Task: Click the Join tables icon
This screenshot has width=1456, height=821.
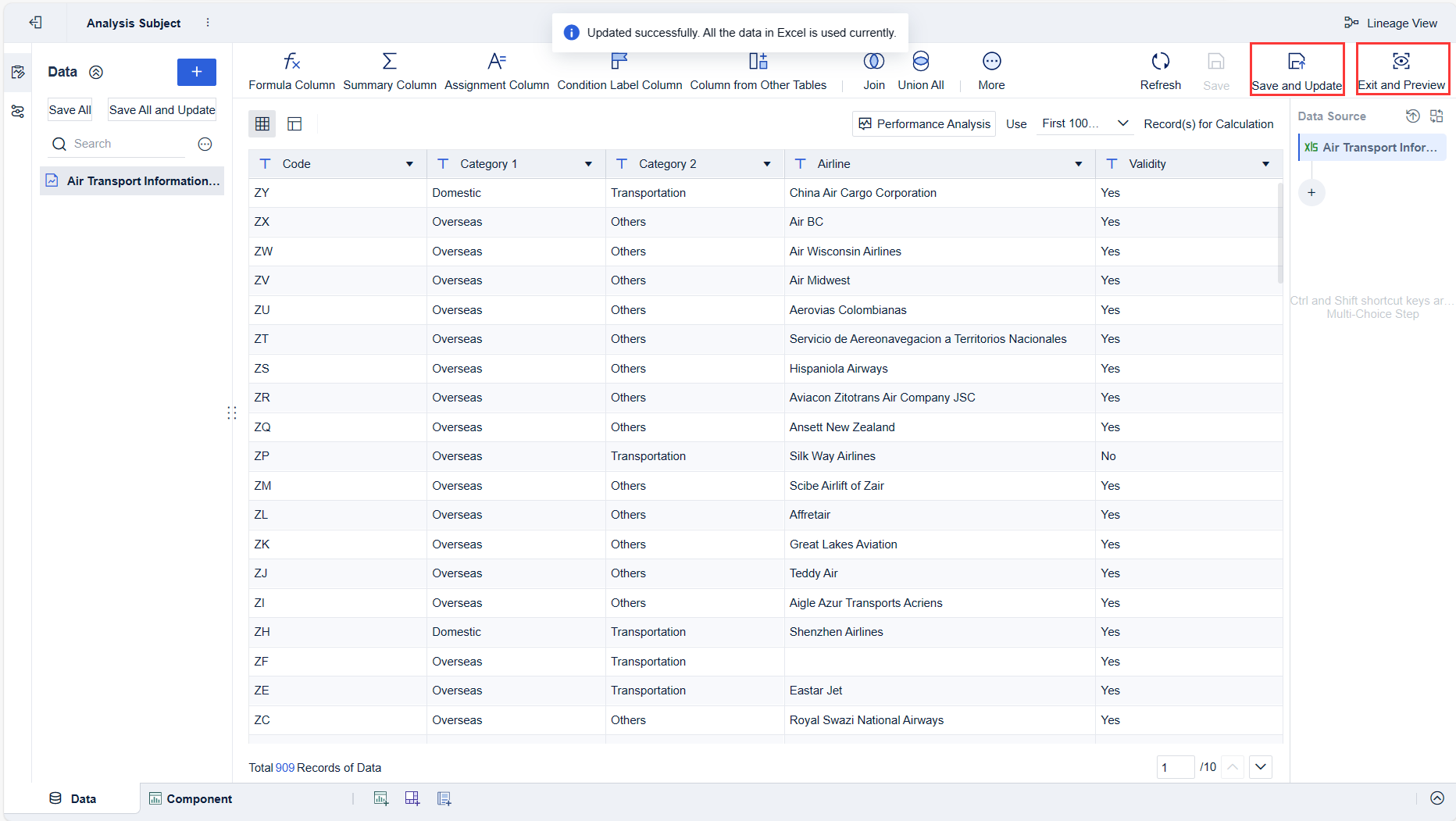Action: 873,62
